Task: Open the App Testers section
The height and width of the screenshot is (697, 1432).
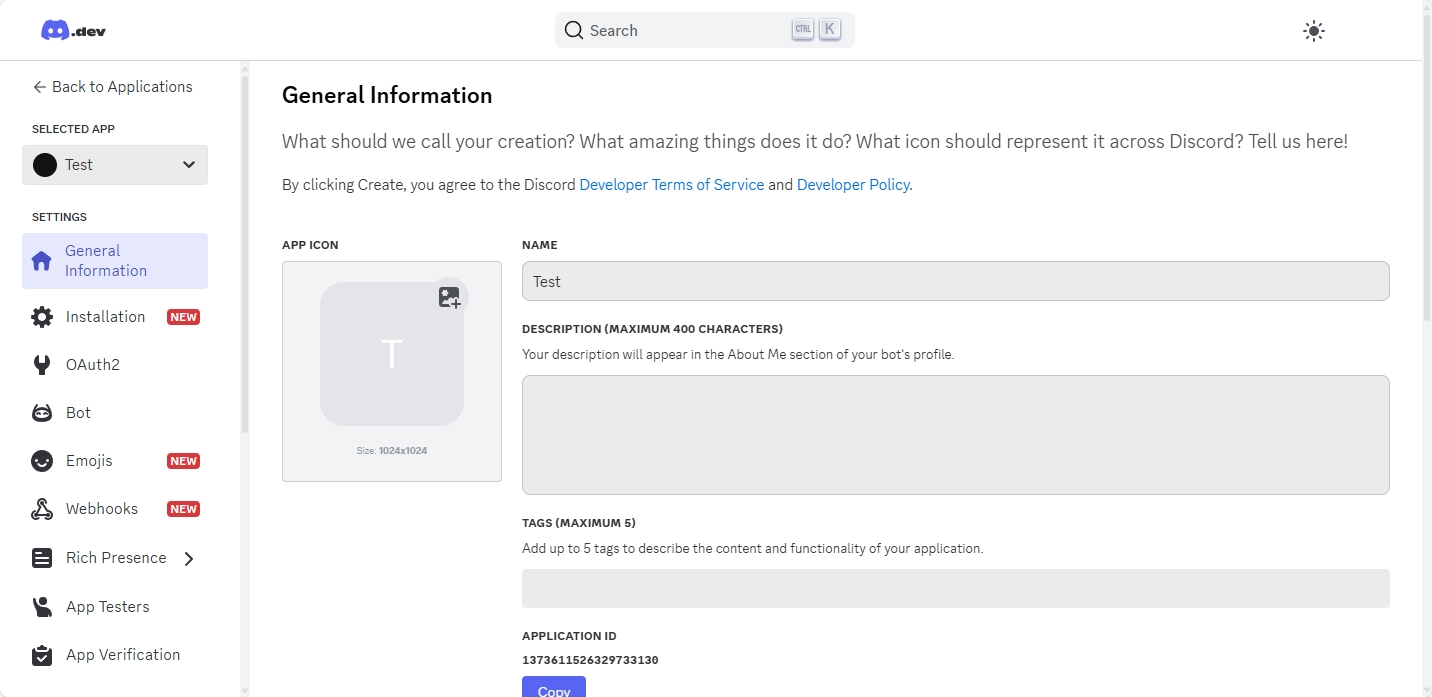Action: tap(115, 607)
